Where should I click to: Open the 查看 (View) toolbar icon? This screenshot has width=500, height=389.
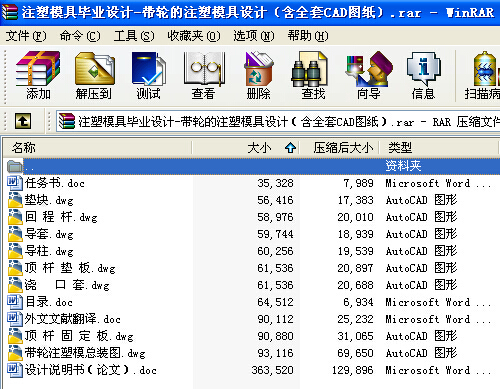[204, 69]
